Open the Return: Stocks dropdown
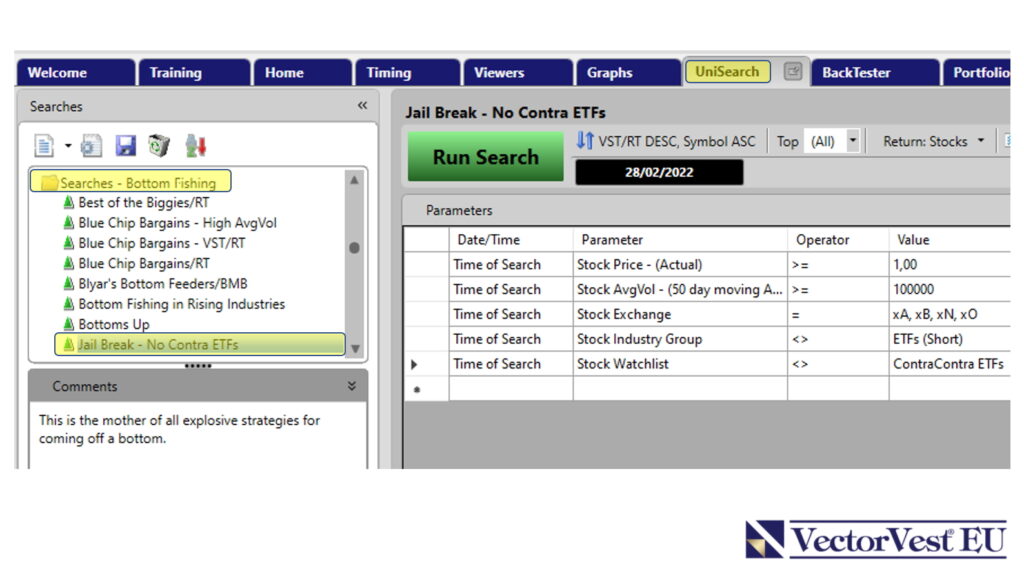This screenshot has height=569, width=1024. point(934,141)
